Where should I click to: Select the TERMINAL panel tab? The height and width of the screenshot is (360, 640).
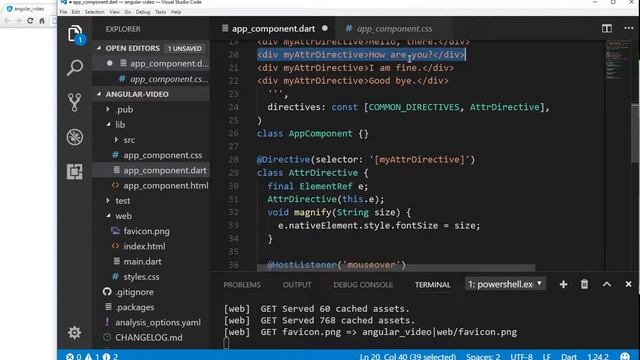click(x=433, y=284)
